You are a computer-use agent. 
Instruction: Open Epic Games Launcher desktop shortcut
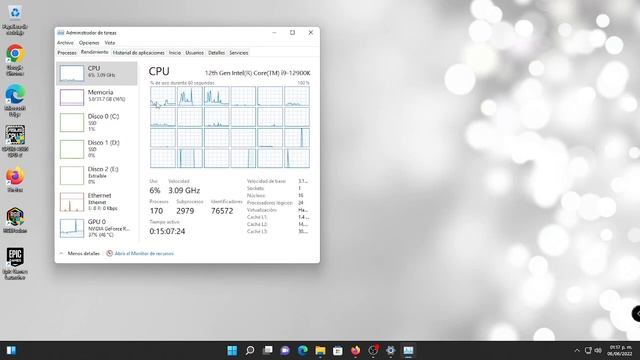coord(15,264)
